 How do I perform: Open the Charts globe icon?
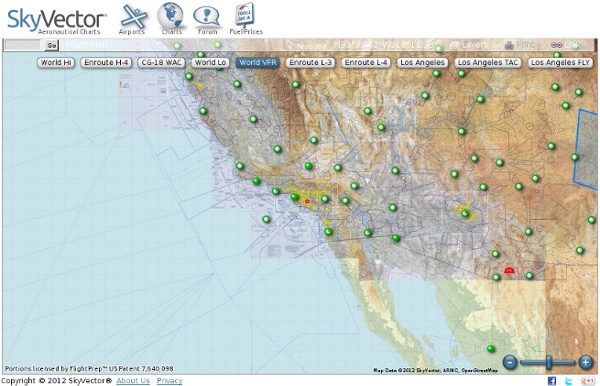pos(171,18)
